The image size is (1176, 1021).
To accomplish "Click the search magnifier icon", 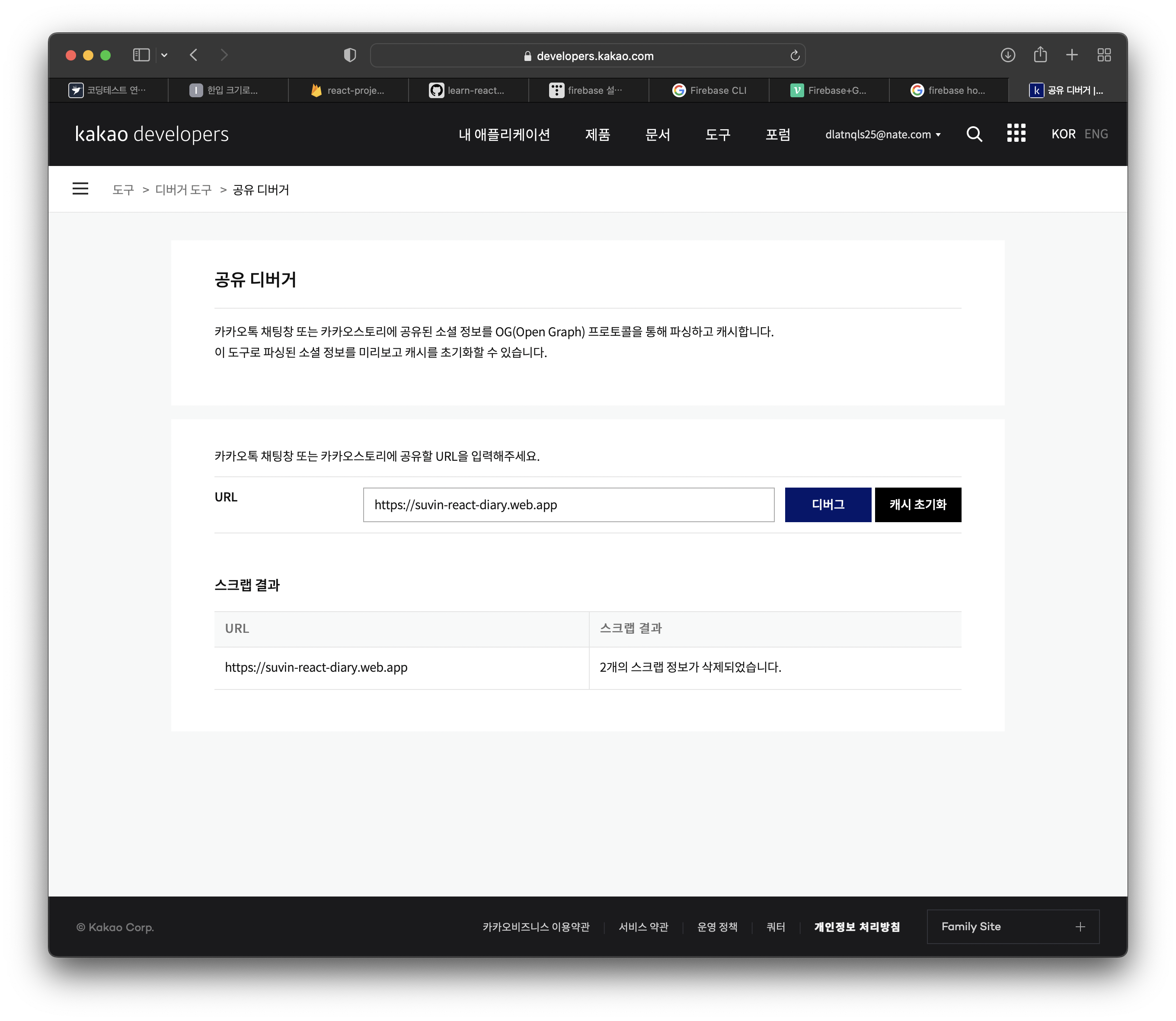I will coord(974,134).
